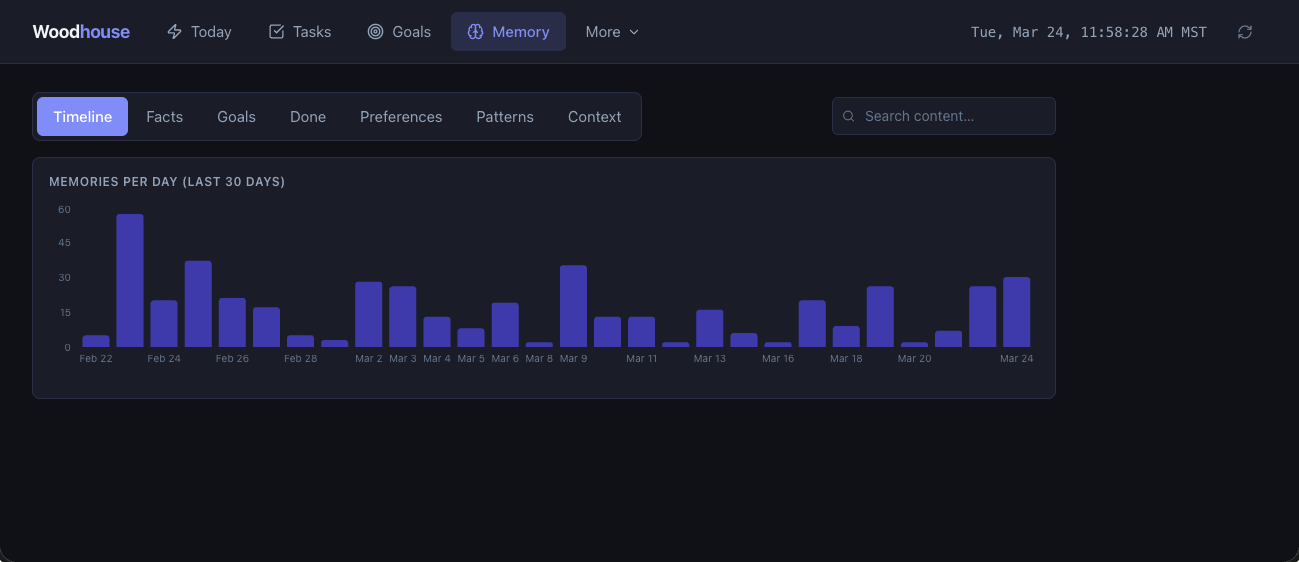The height and width of the screenshot is (562, 1299).
Task: Click the Mar 16 axis label
Action: click(x=778, y=358)
